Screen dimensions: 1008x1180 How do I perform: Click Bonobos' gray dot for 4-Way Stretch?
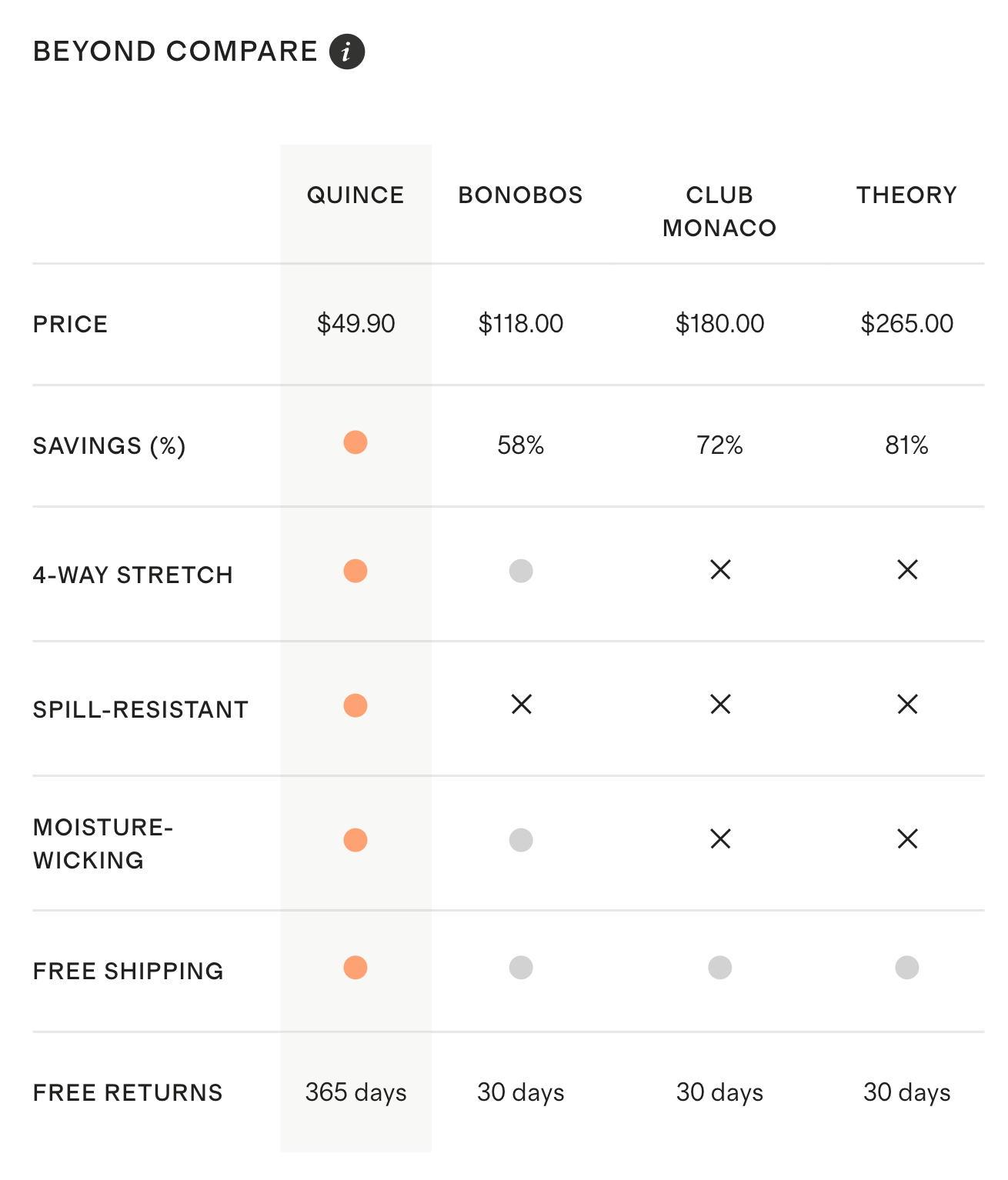click(x=521, y=571)
